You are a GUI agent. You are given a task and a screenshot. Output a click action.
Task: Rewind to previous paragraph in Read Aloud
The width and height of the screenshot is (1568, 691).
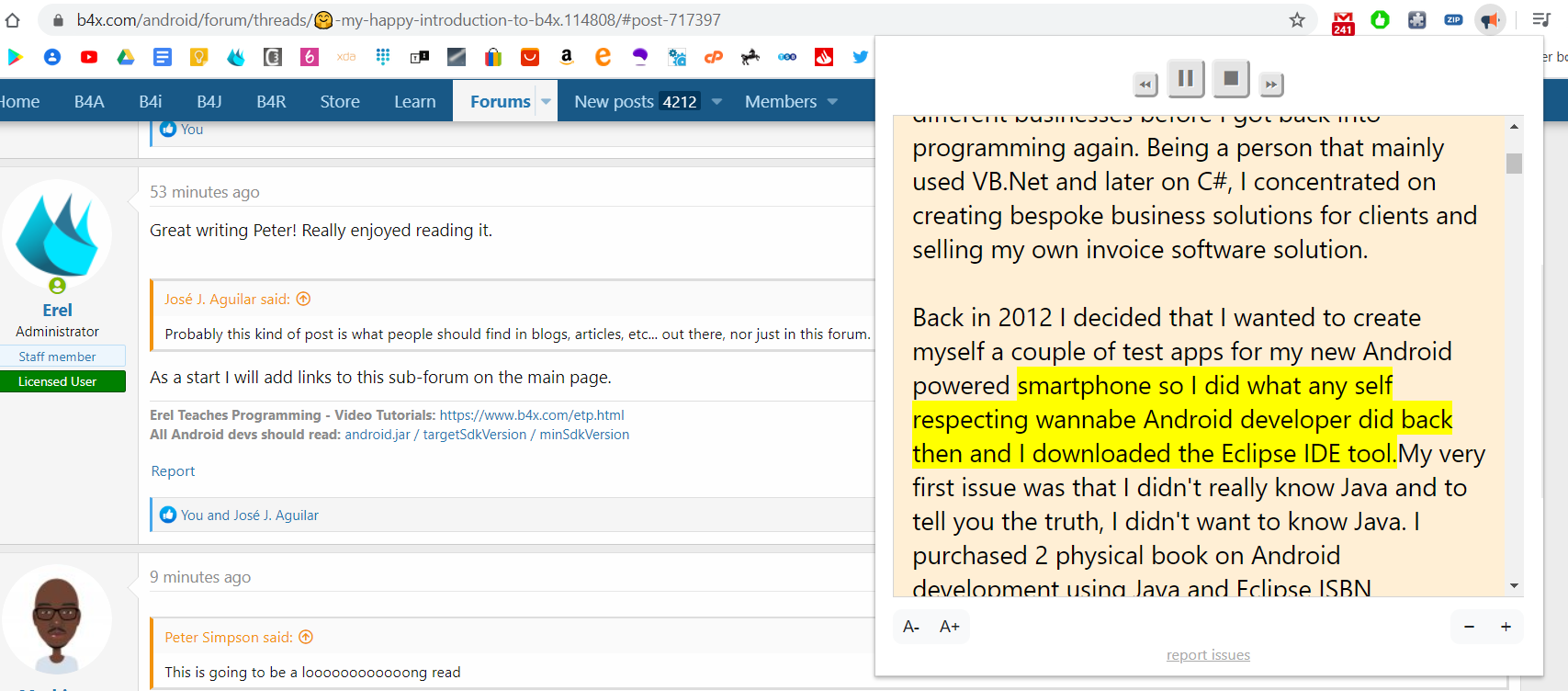click(1145, 85)
